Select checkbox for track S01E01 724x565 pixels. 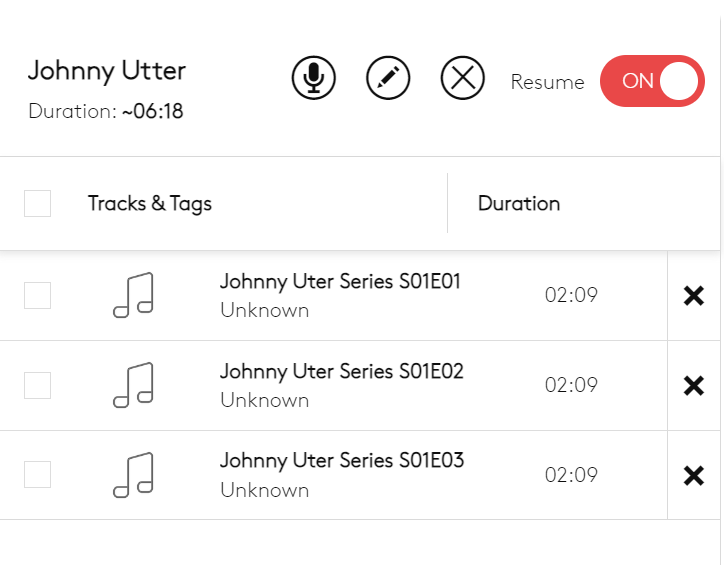pyautogui.click(x=38, y=296)
